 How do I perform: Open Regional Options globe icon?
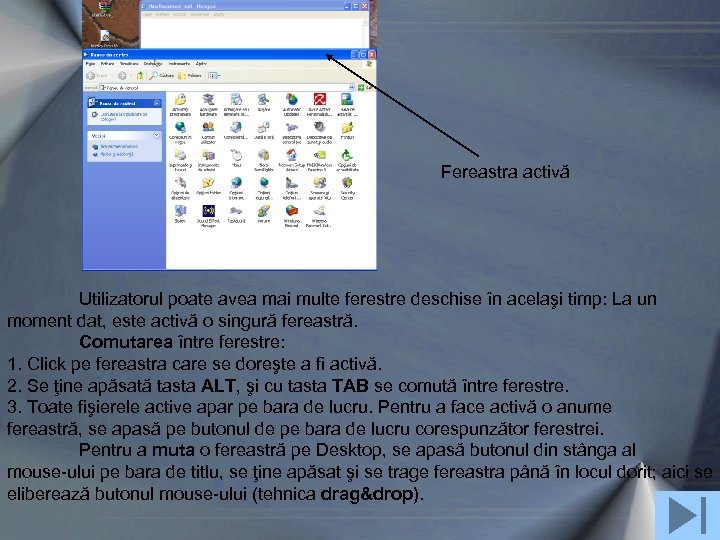(x=264, y=183)
